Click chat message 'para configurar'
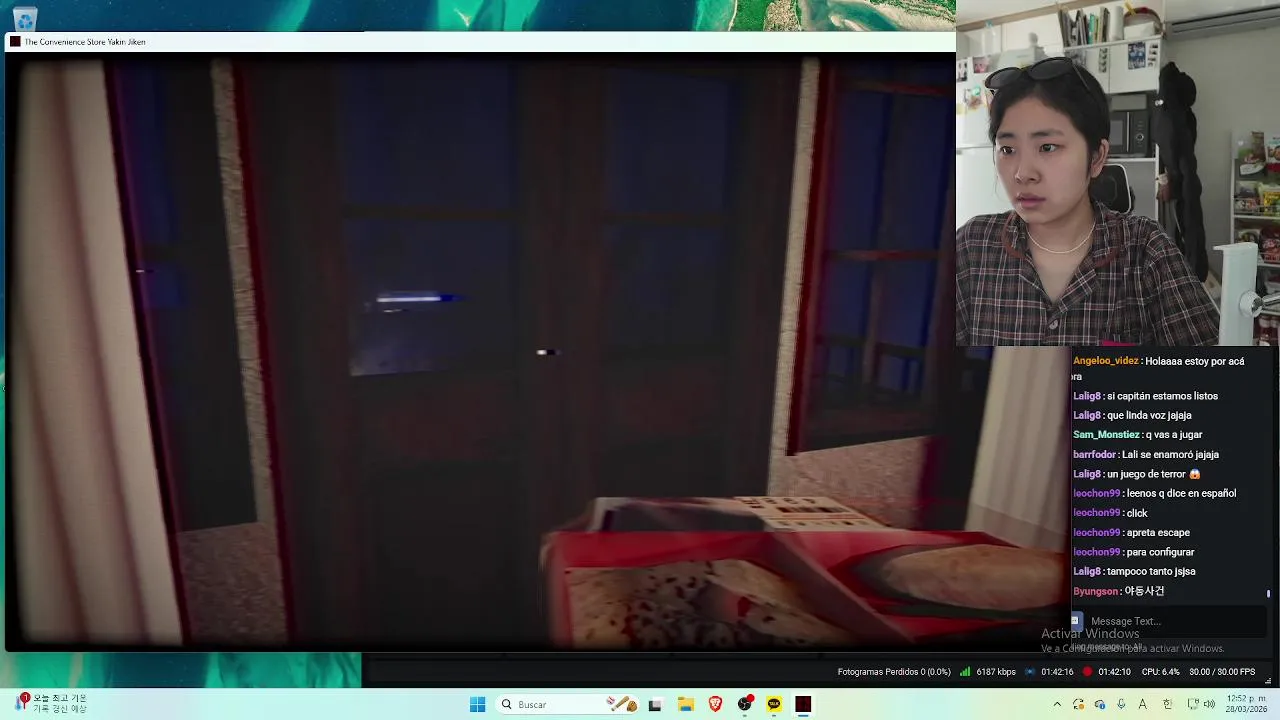 [1160, 552]
